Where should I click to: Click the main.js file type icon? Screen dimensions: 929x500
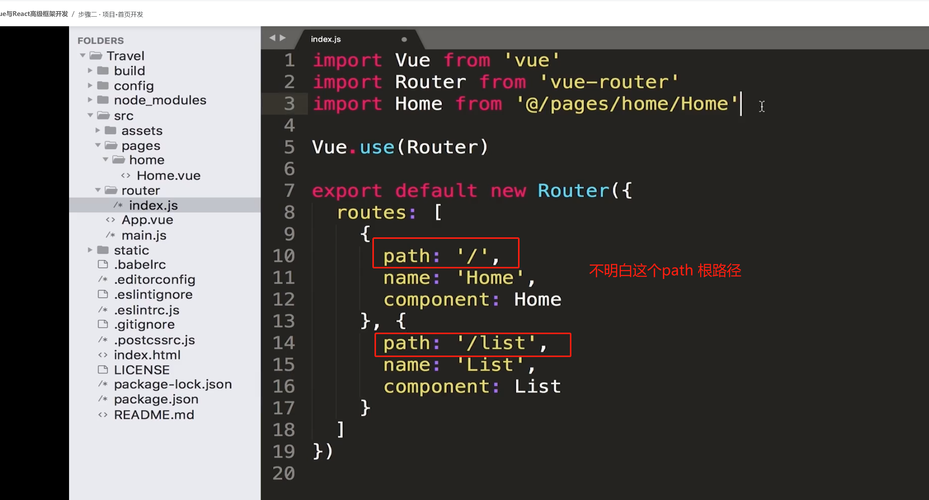[110, 235]
